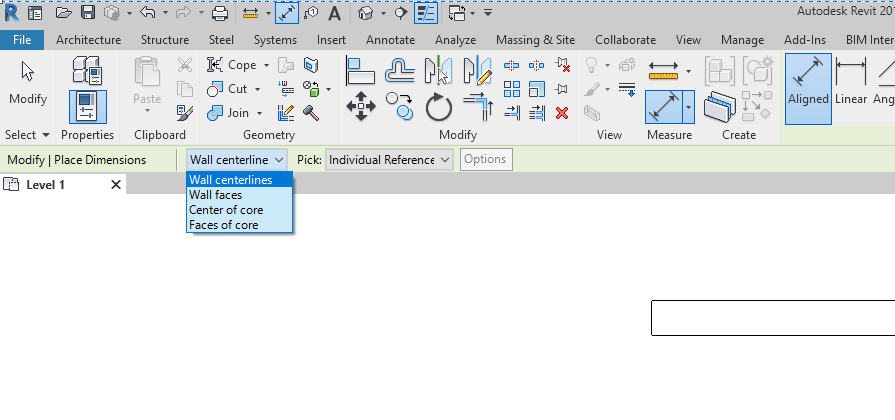Open the Measure Between dropdown arrow

pyautogui.click(x=688, y=71)
